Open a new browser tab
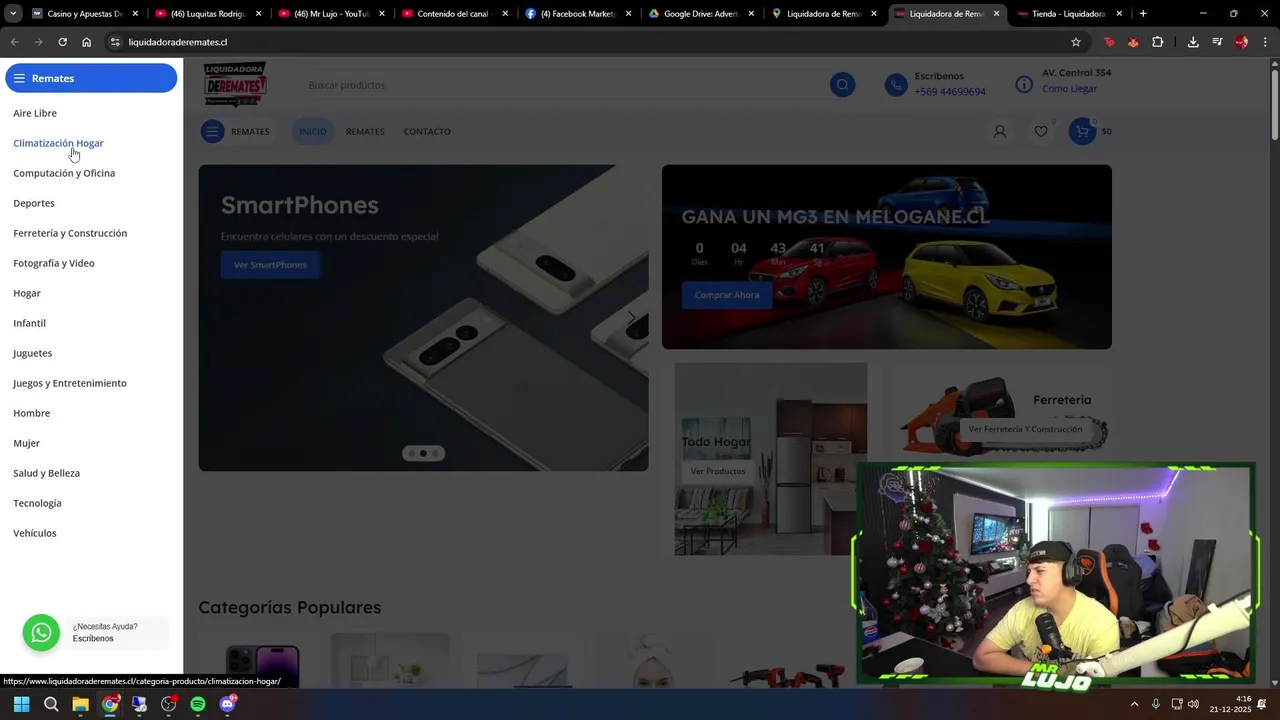Viewport: 1280px width, 720px height. coord(1143,14)
